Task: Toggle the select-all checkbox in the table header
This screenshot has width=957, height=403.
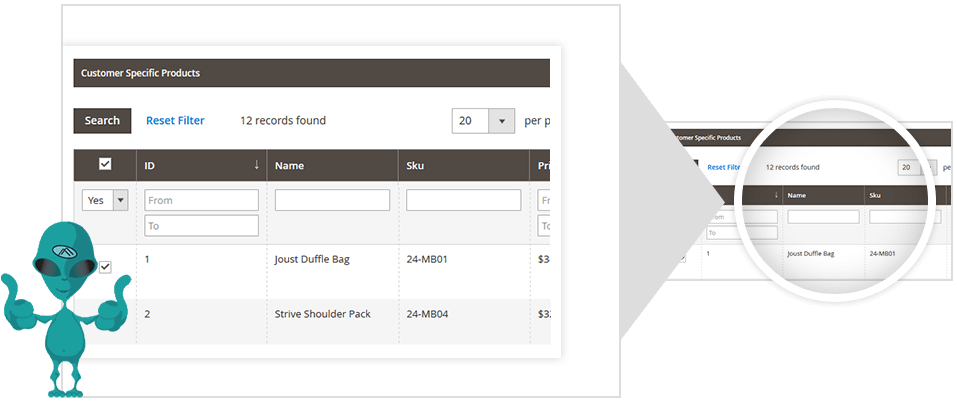Action: 105,165
